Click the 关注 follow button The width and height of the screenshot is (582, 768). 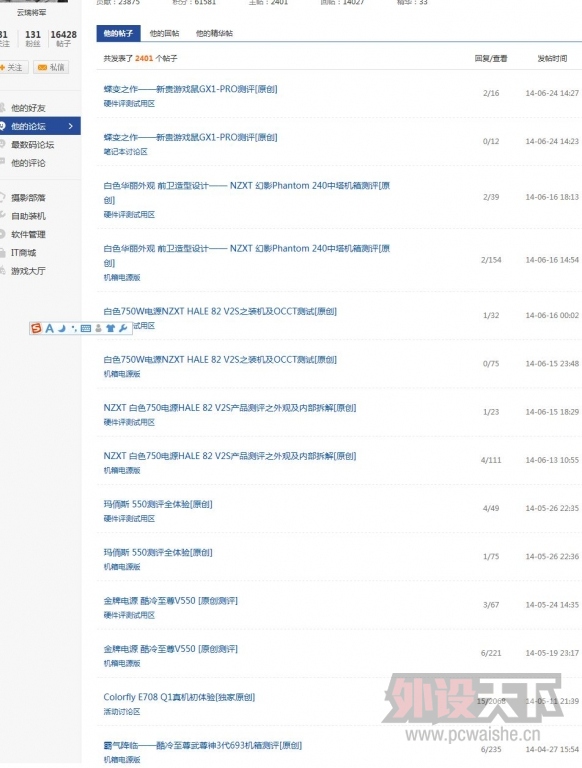pyautogui.click(x=13, y=67)
